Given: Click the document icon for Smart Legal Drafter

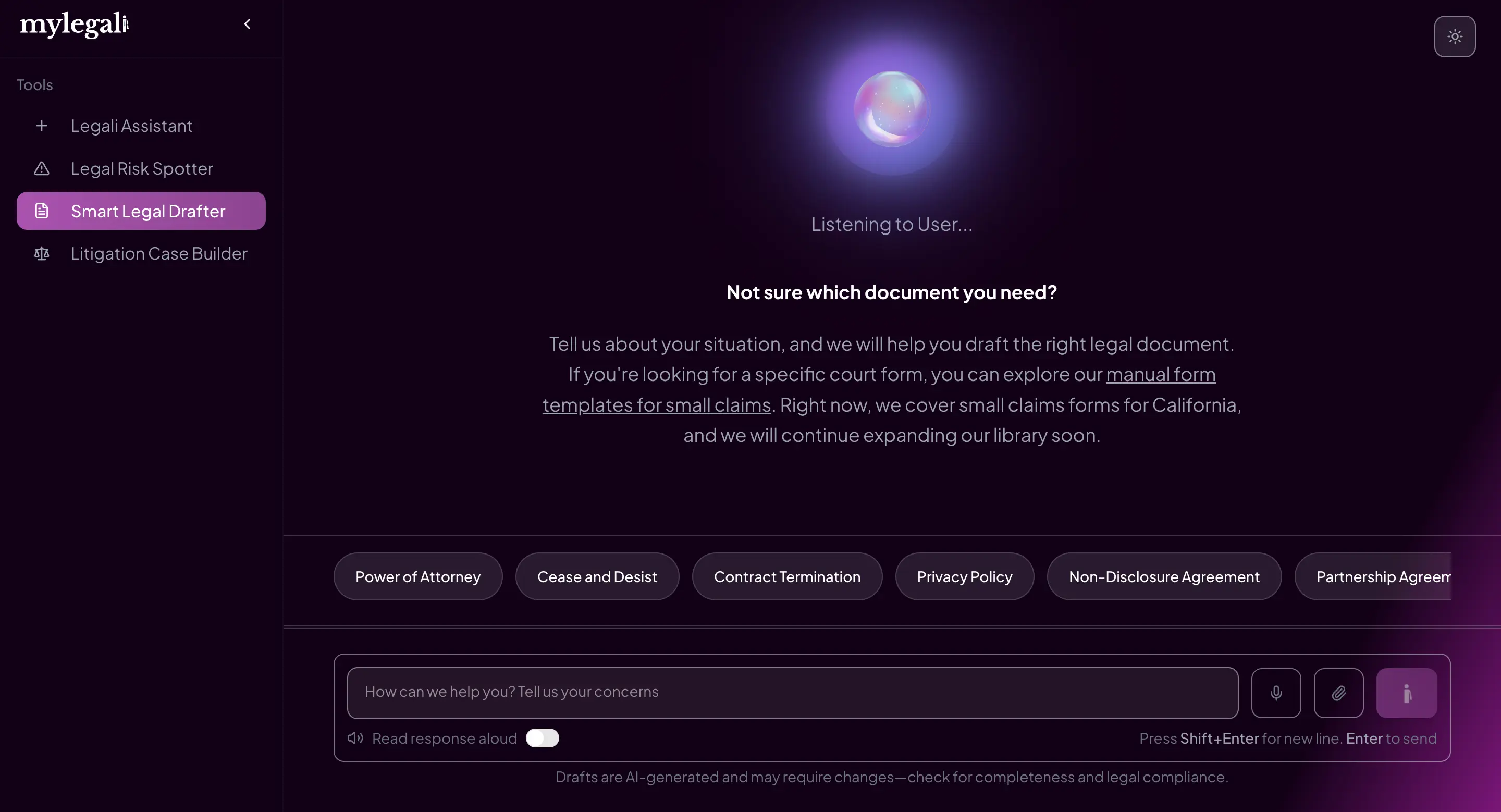Looking at the screenshot, I should [x=41, y=211].
